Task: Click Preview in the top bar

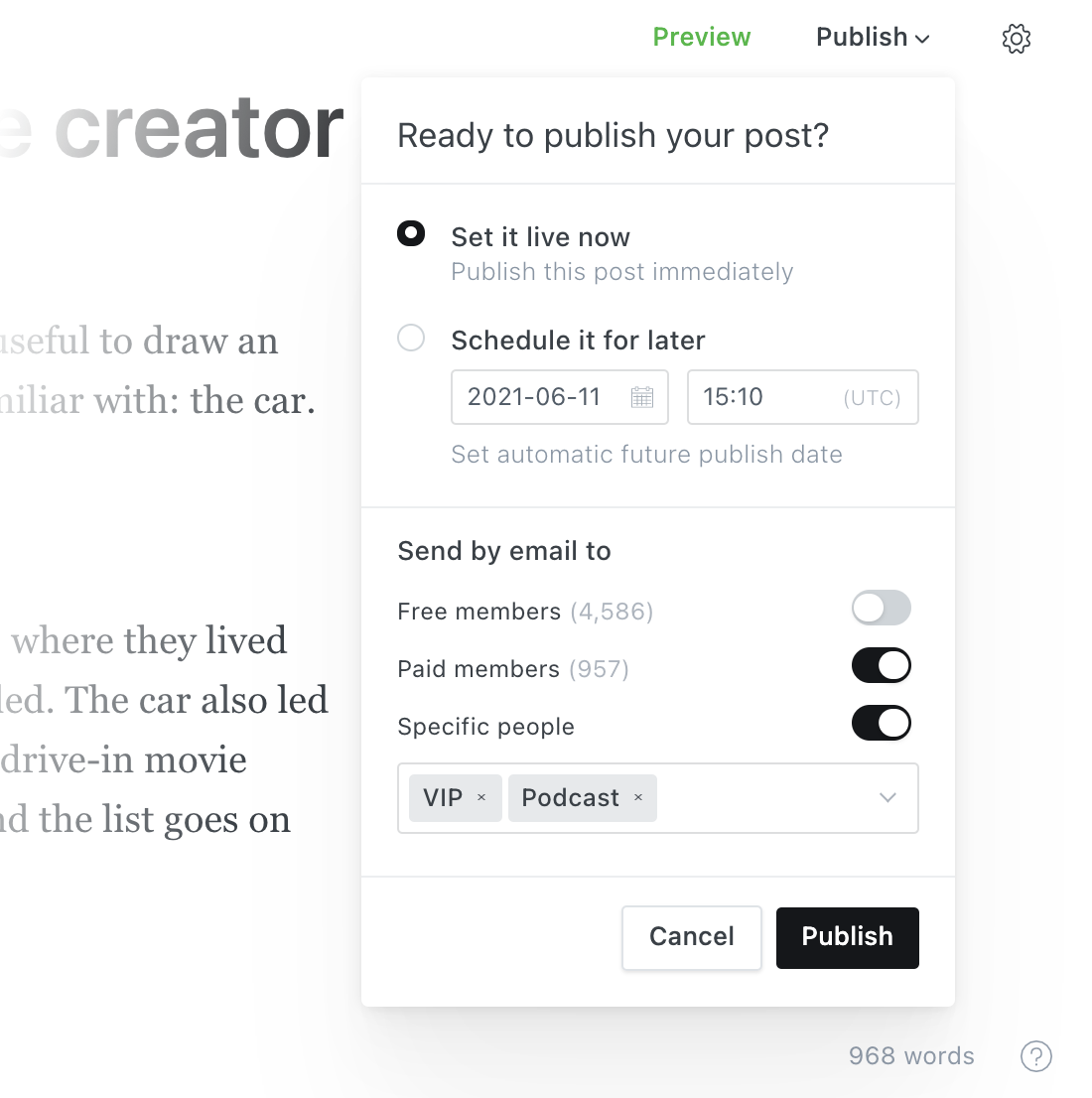Action: [x=701, y=37]
